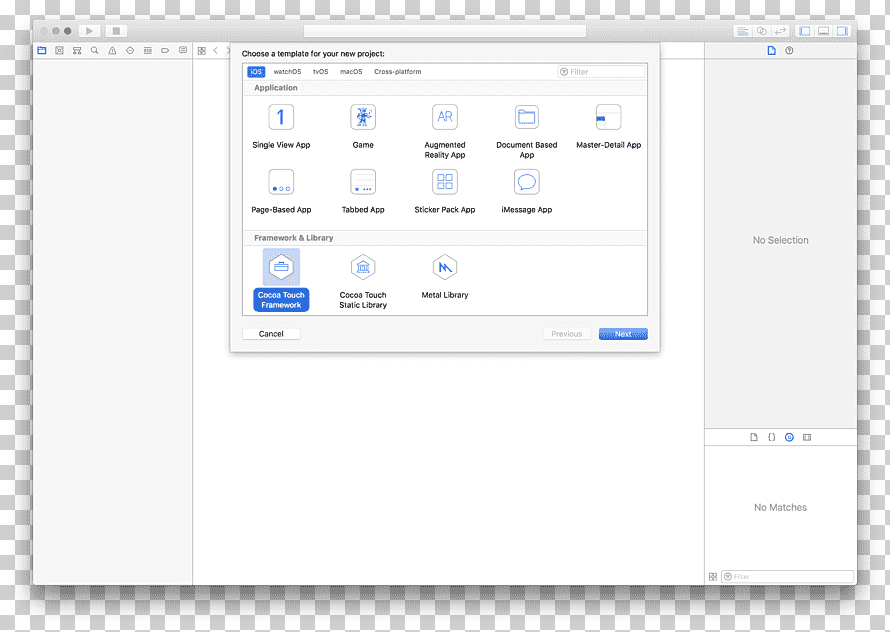Image resolution: width=890 pixels, height=632 pixels.
Task: Choose the iMessage App template
Action: (x=526, y=191)
